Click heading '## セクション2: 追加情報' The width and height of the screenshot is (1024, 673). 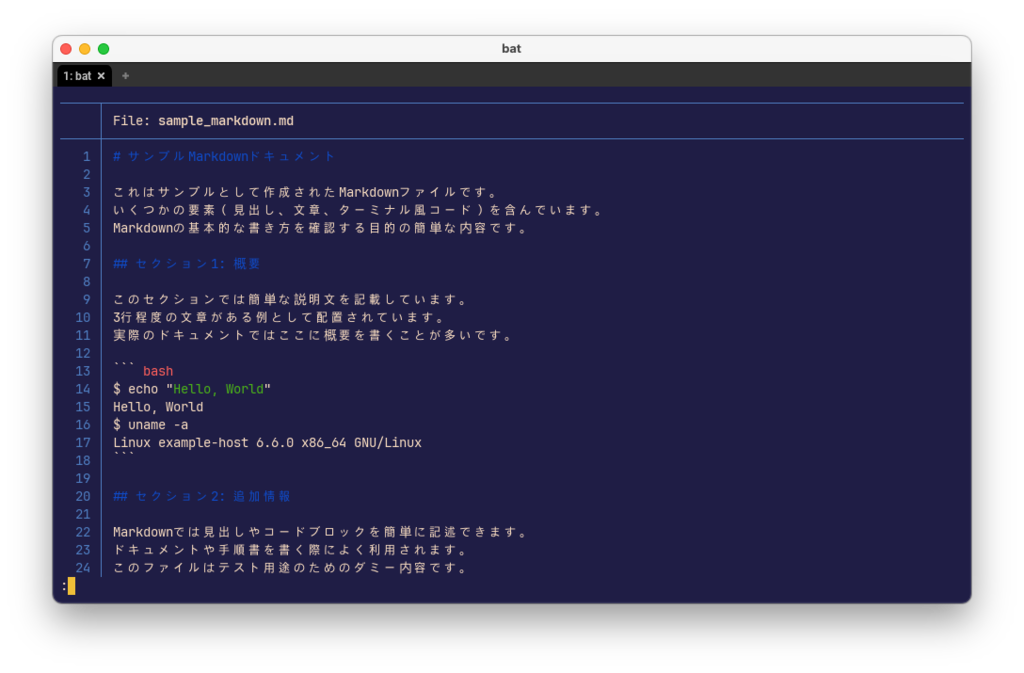coord(202,497)
